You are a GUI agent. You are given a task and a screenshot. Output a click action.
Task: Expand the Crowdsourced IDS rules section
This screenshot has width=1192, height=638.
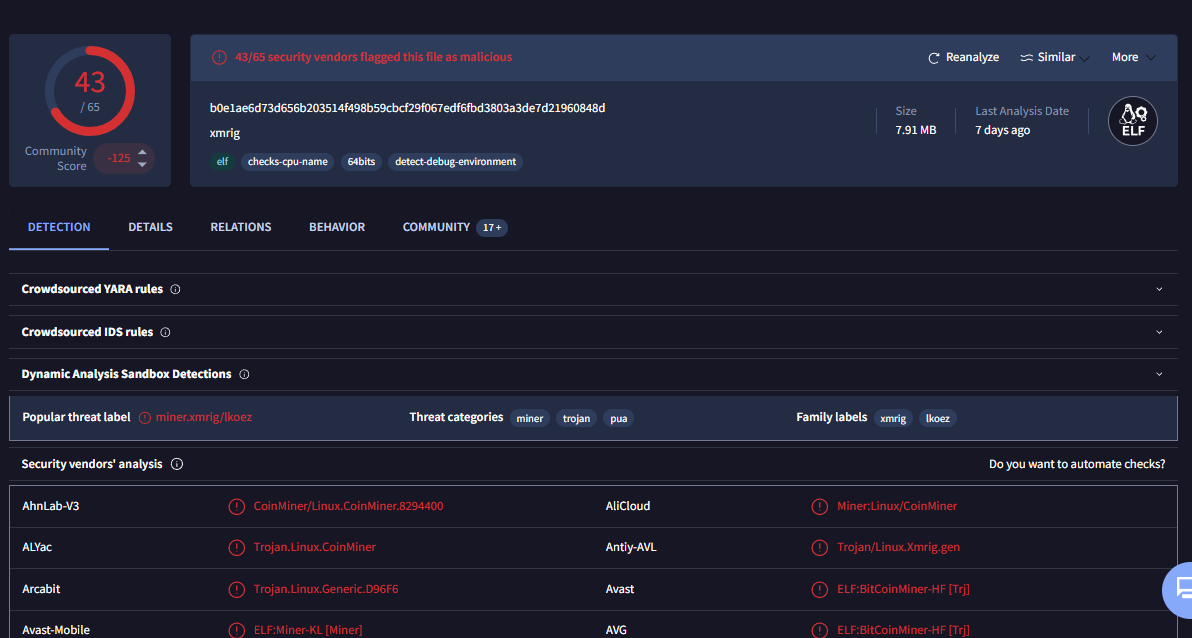(x=1159, y=332)
